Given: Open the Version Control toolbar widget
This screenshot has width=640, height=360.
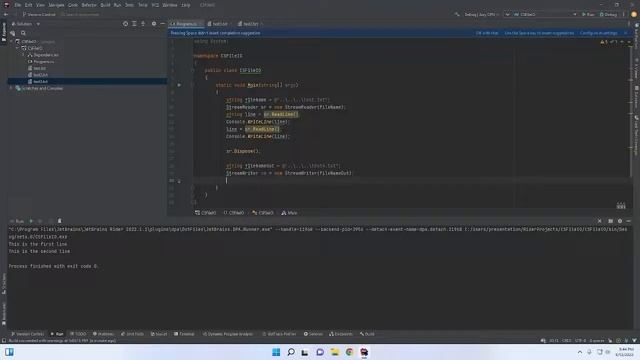Looking at the screenshot, I should (39, 14).
